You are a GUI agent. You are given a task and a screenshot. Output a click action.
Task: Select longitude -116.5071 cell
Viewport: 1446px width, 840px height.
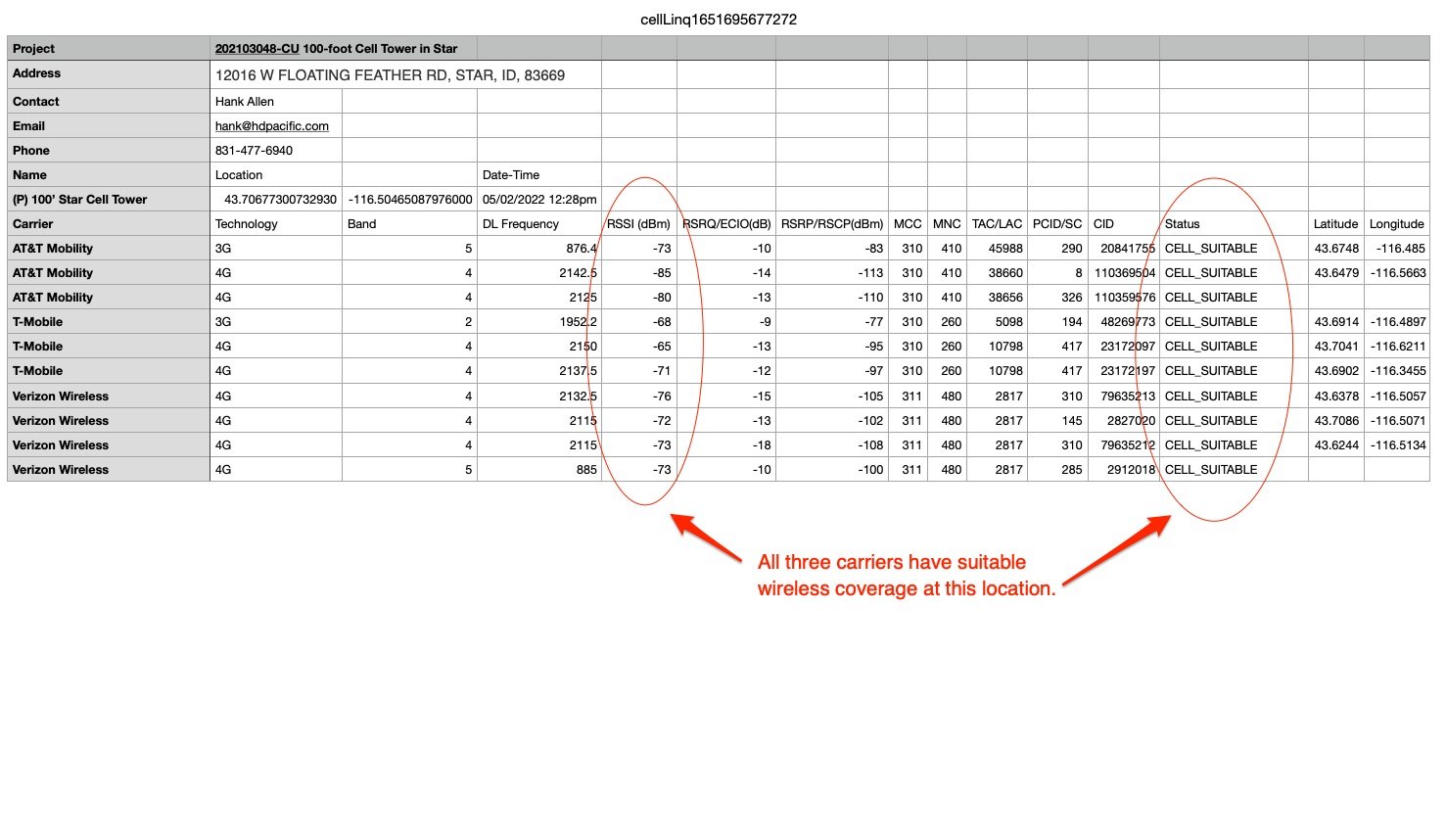1397,420
